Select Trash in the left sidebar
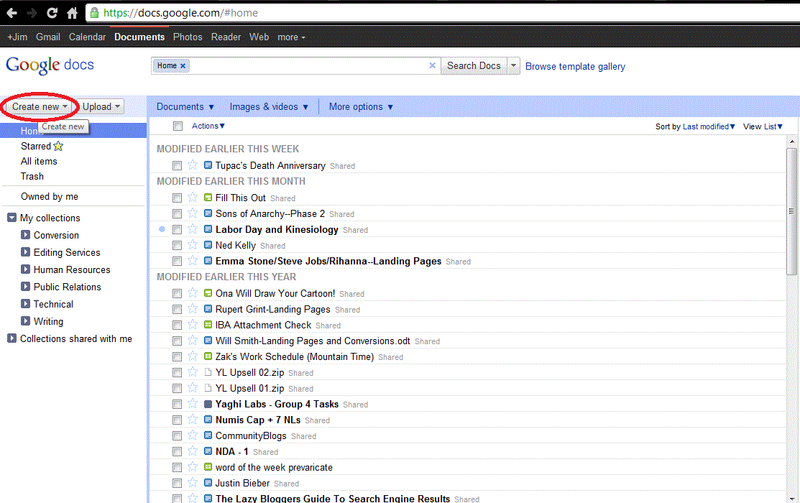 tap(32, 177)
